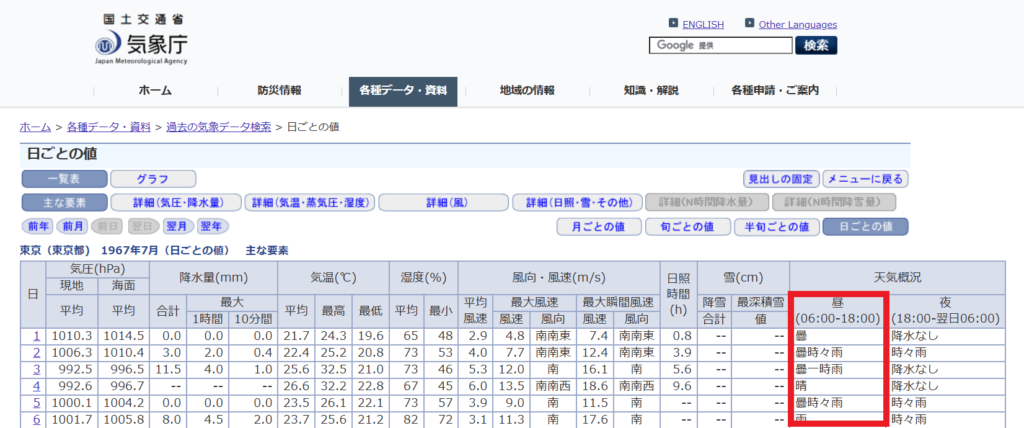This screenshot has width=1024, height=428.
Task: Click the Japan Meteorological Agency logo
Action: pyautogui.click(x=141, y=41)
